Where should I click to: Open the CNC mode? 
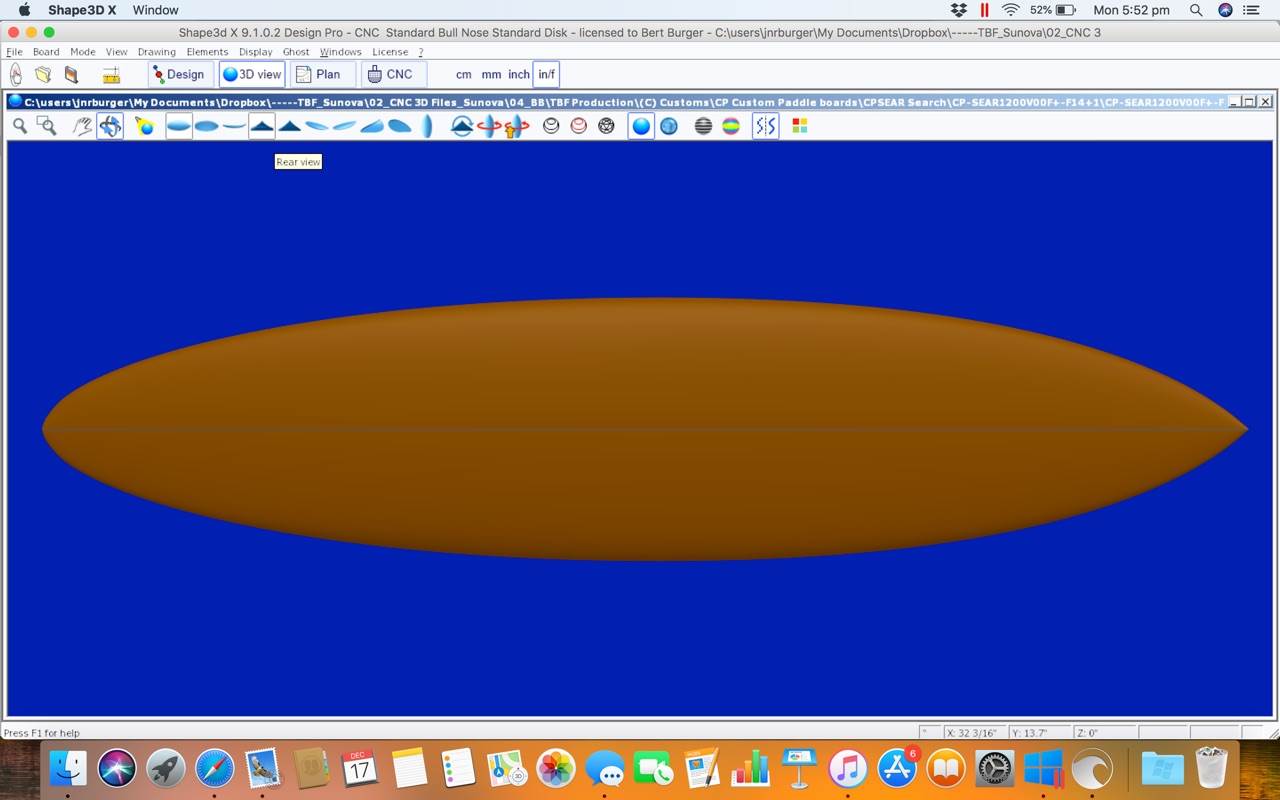point(392,73)
